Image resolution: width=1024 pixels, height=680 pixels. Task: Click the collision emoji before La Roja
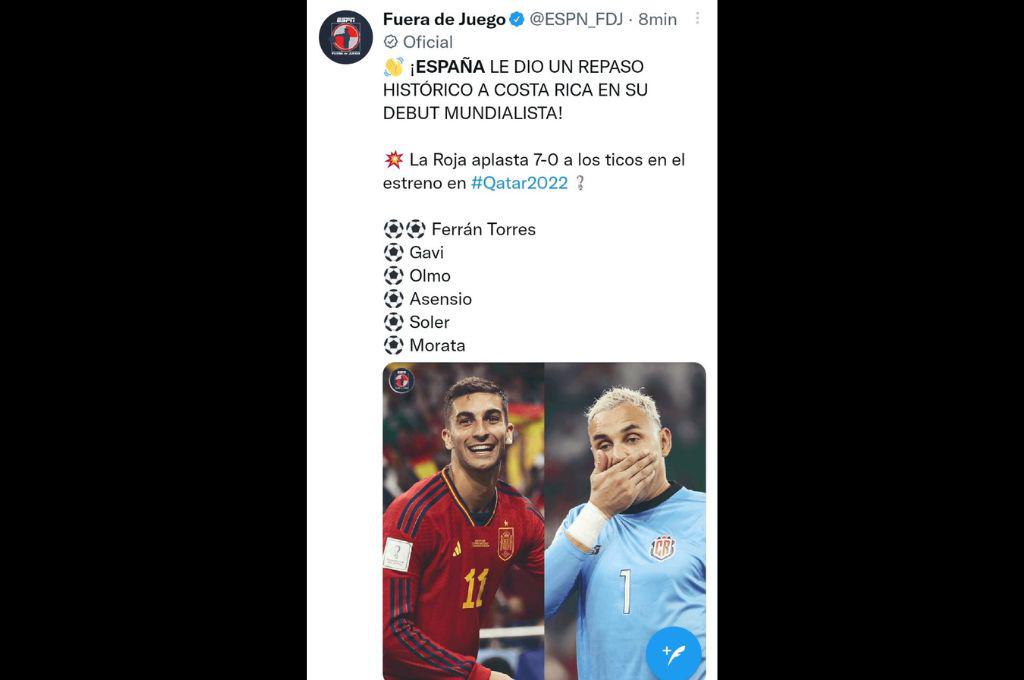click(394, 159)
